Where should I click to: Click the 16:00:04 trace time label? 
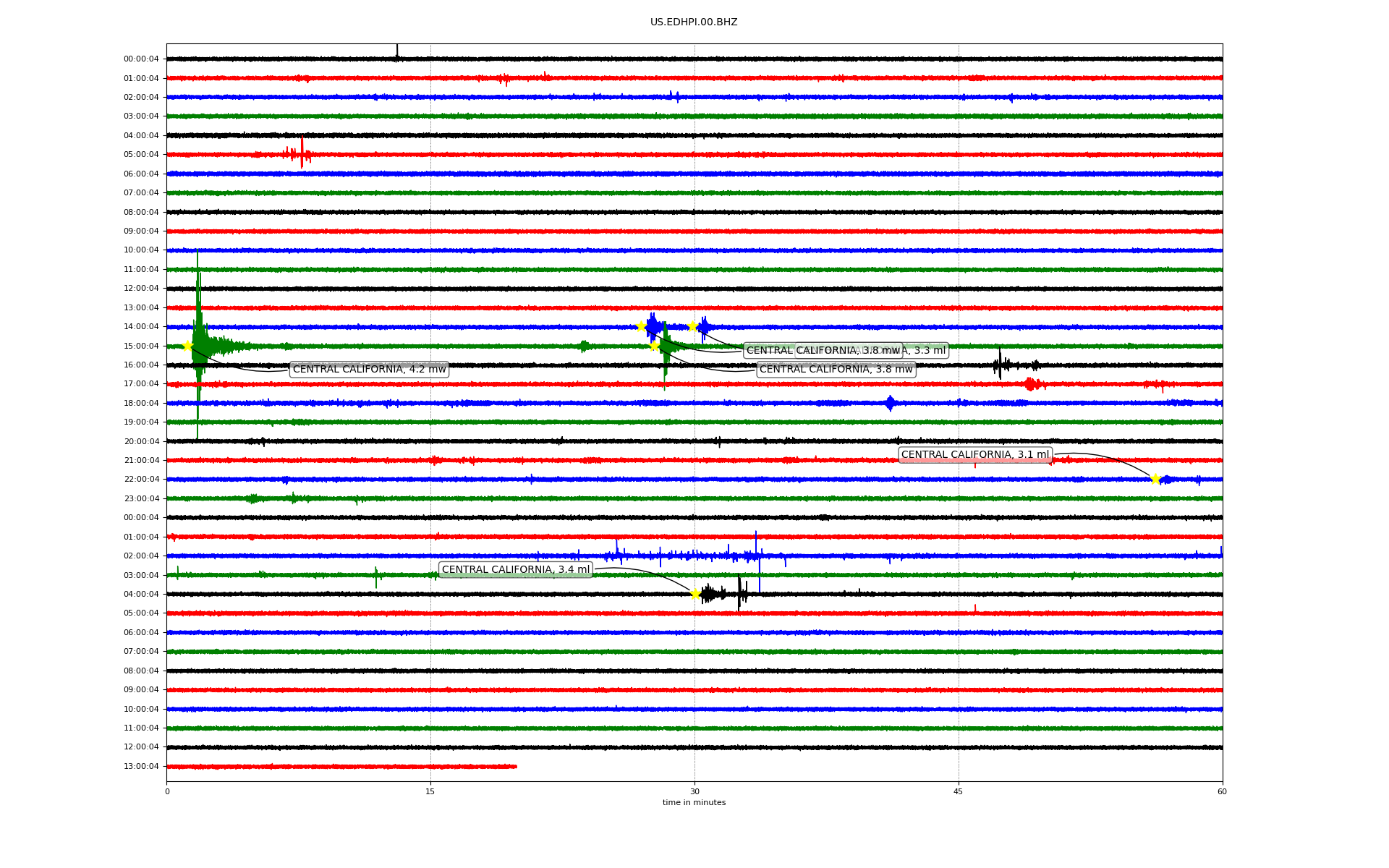click(x=141, y=365)
